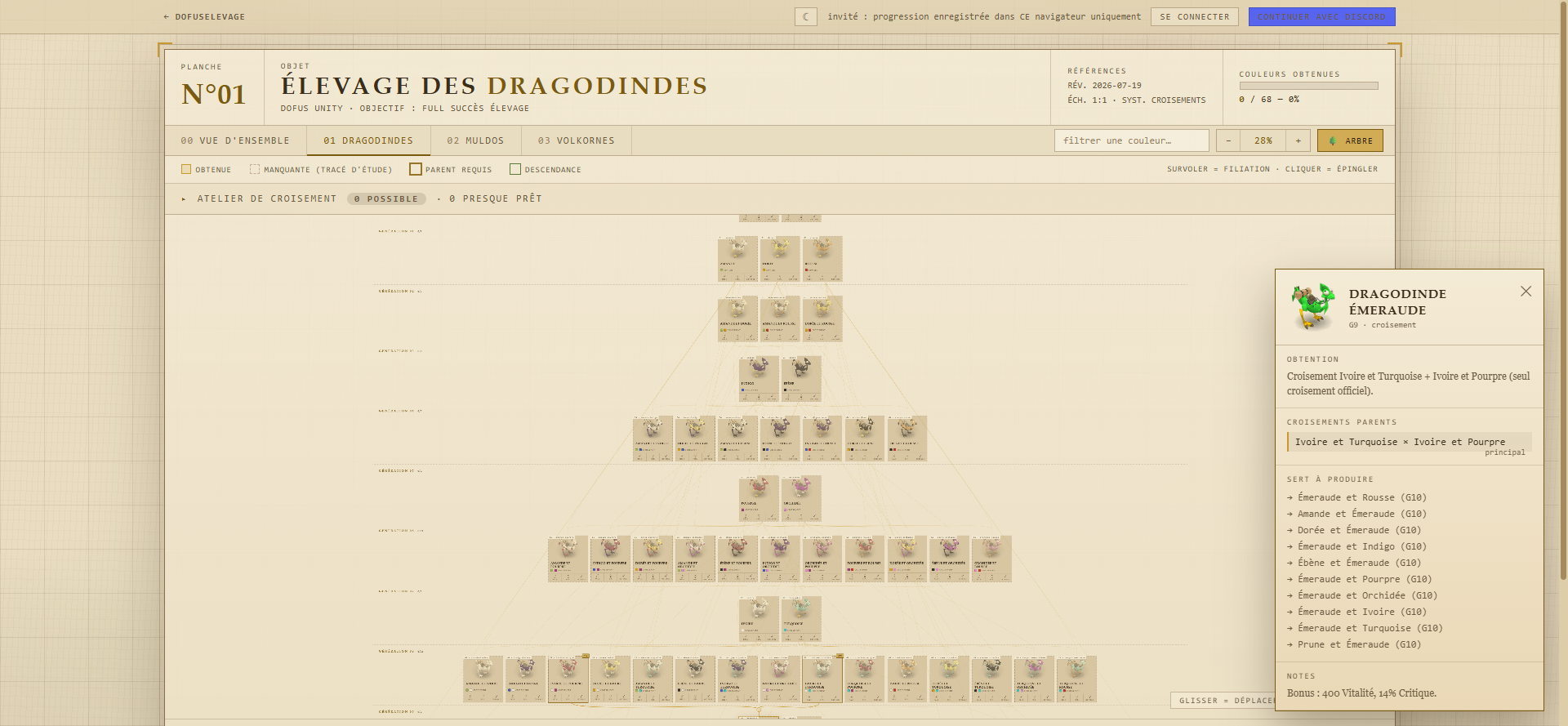Toggle the MANQUANTE legend checkbox
Screen dimensions: 1568x726
point(255,169)
